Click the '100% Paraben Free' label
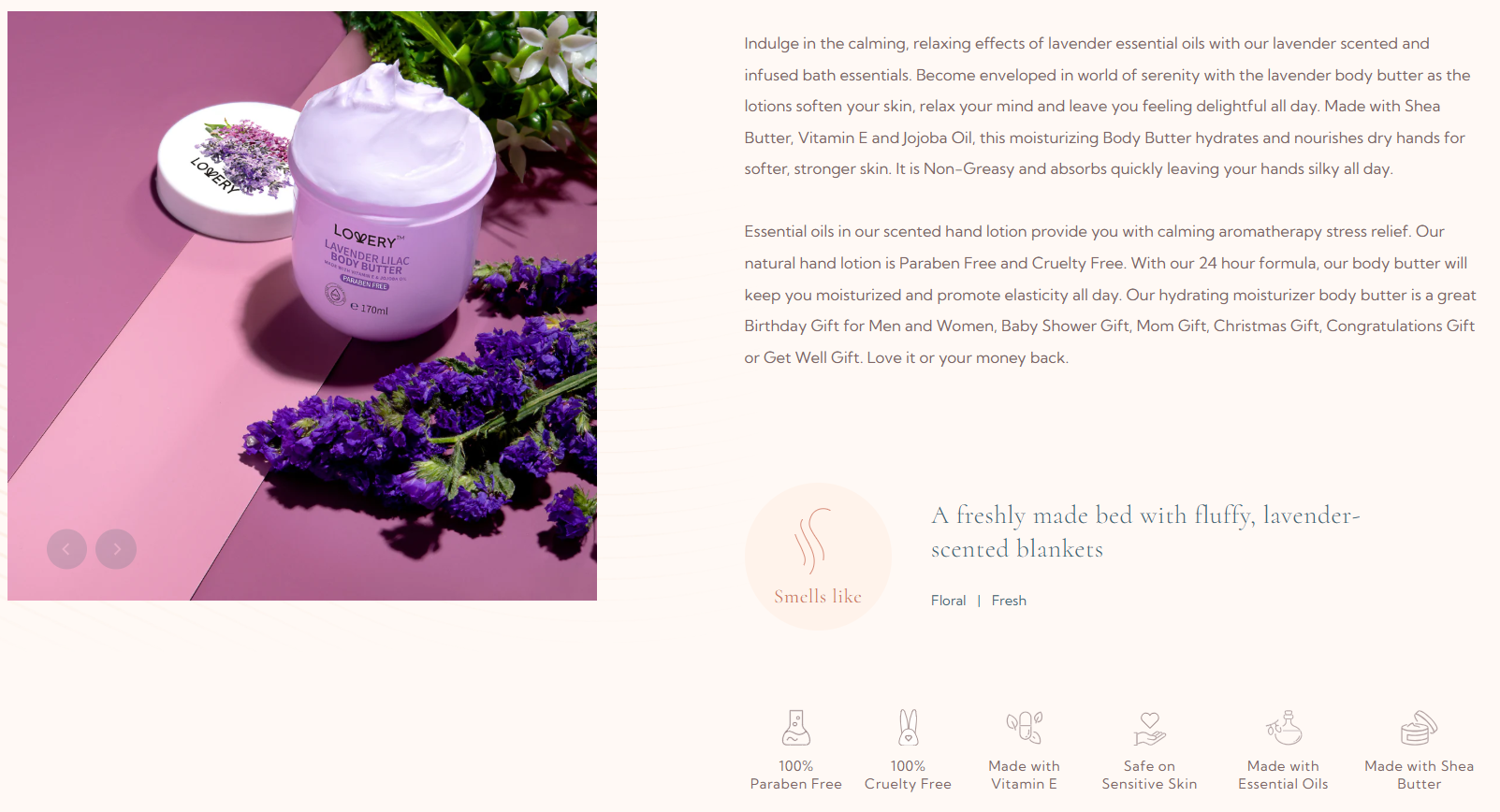 pos(795,775)
